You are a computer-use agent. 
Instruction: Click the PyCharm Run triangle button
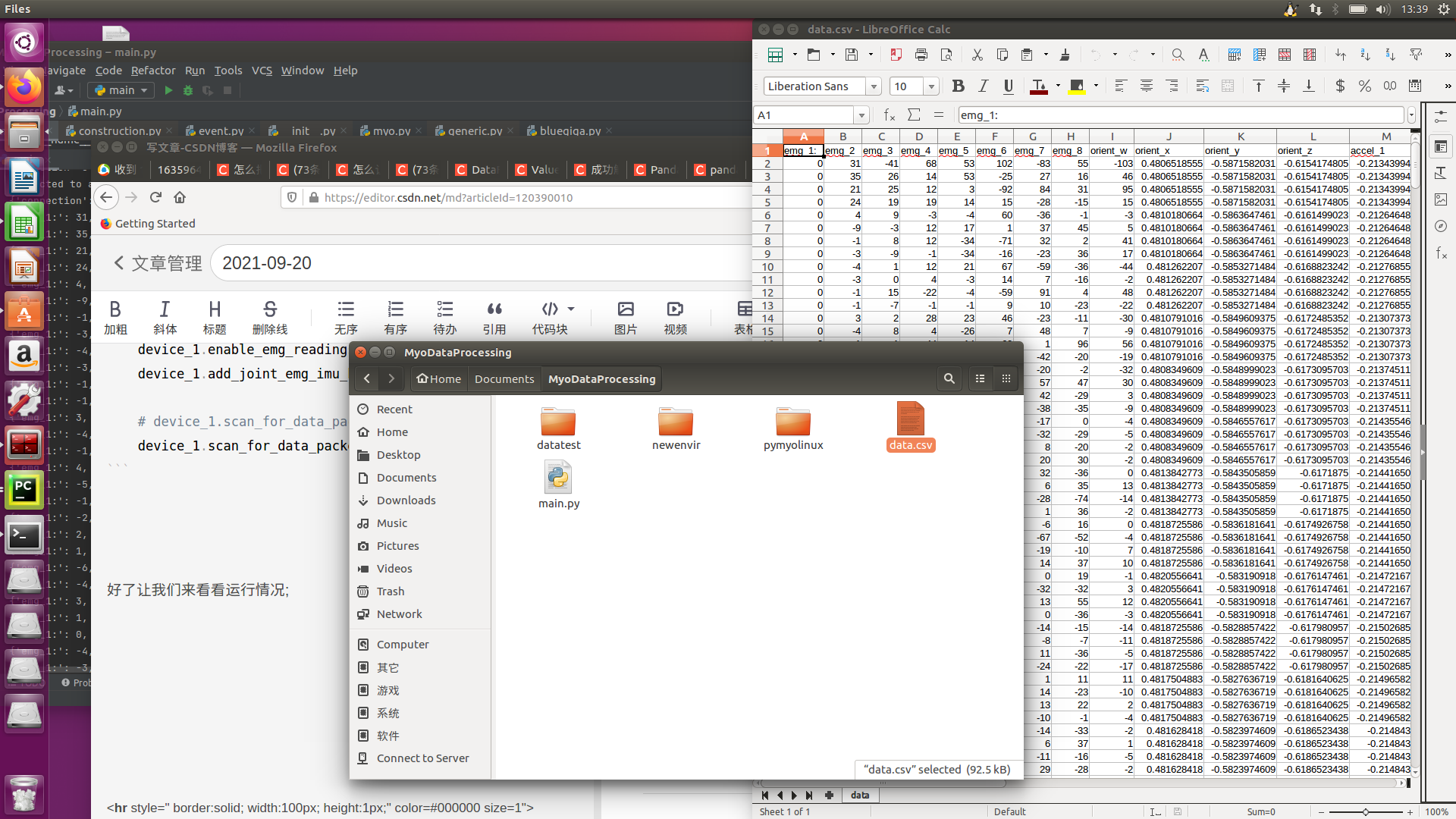(x=168, y=90)
